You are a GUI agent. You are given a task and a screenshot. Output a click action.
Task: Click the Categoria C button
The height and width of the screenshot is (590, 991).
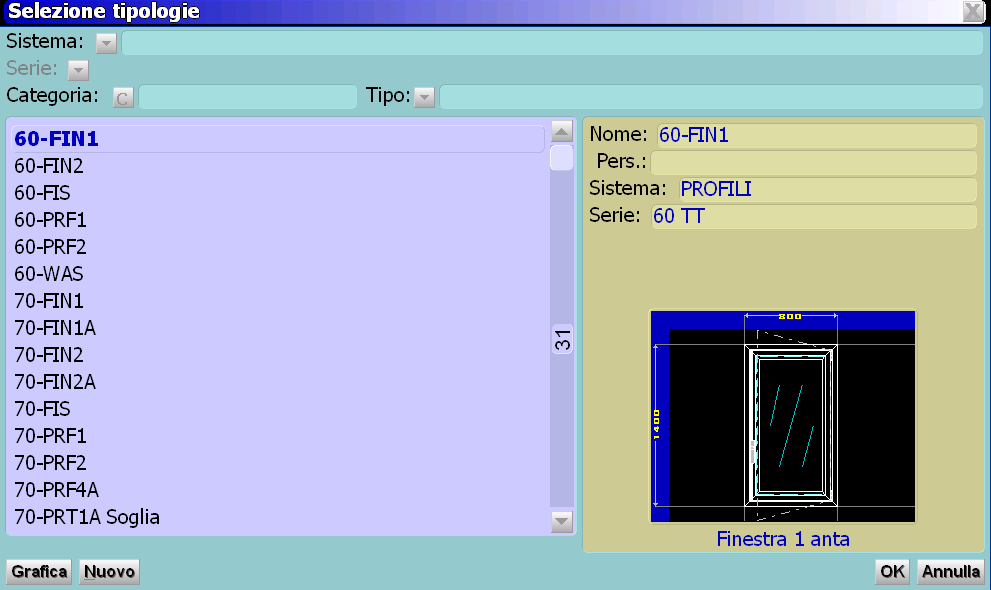[123, 97]
